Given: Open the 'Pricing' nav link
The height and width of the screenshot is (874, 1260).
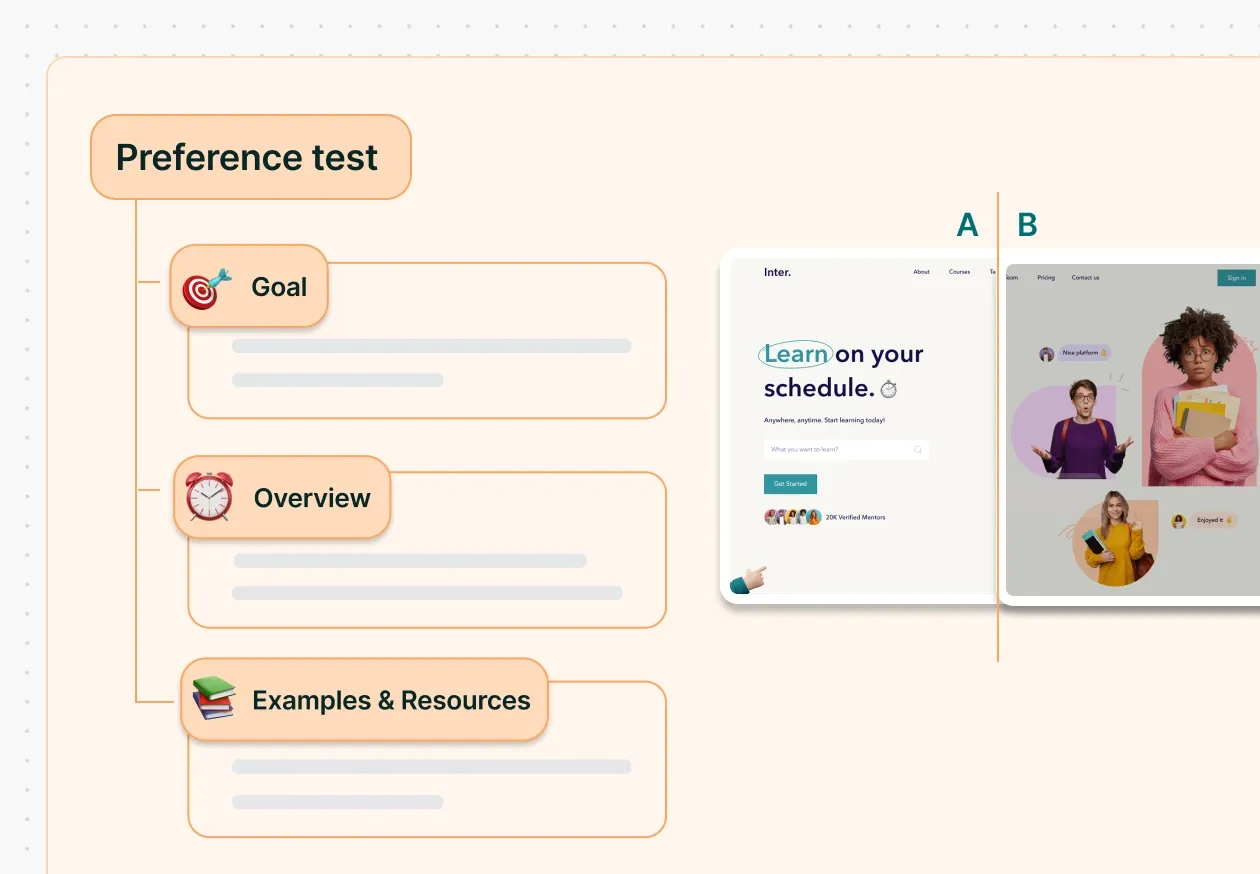Looking at the screenshot, I should (1046, 278).
